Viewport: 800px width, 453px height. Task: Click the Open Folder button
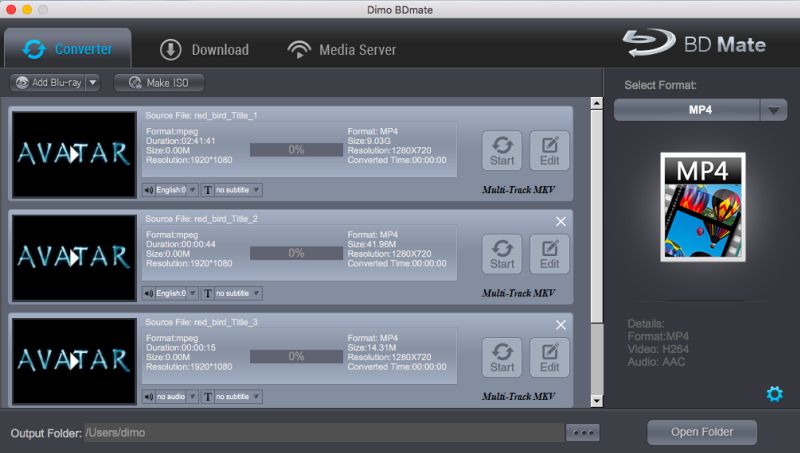702,432
